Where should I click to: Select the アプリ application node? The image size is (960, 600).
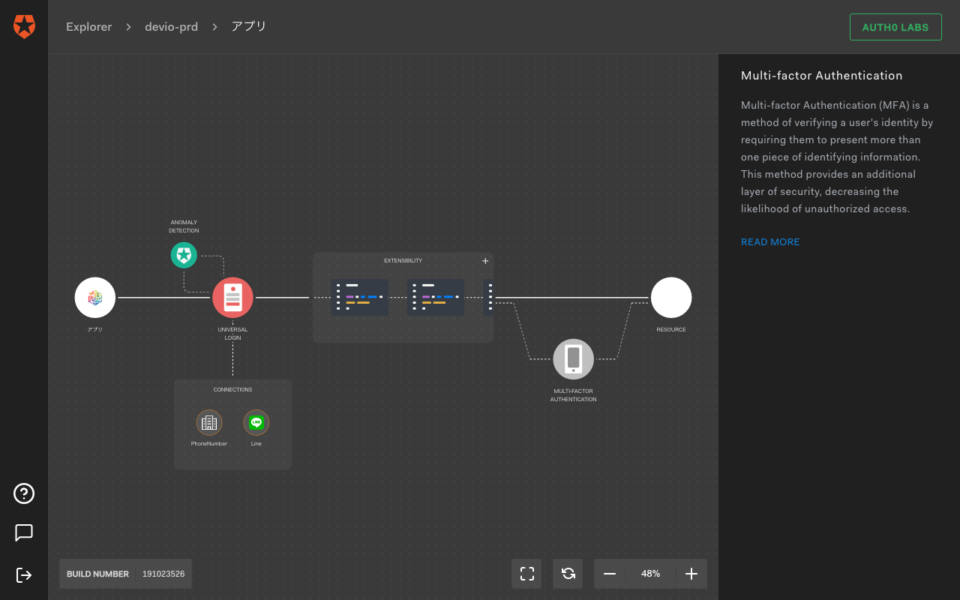pos(95,298)
